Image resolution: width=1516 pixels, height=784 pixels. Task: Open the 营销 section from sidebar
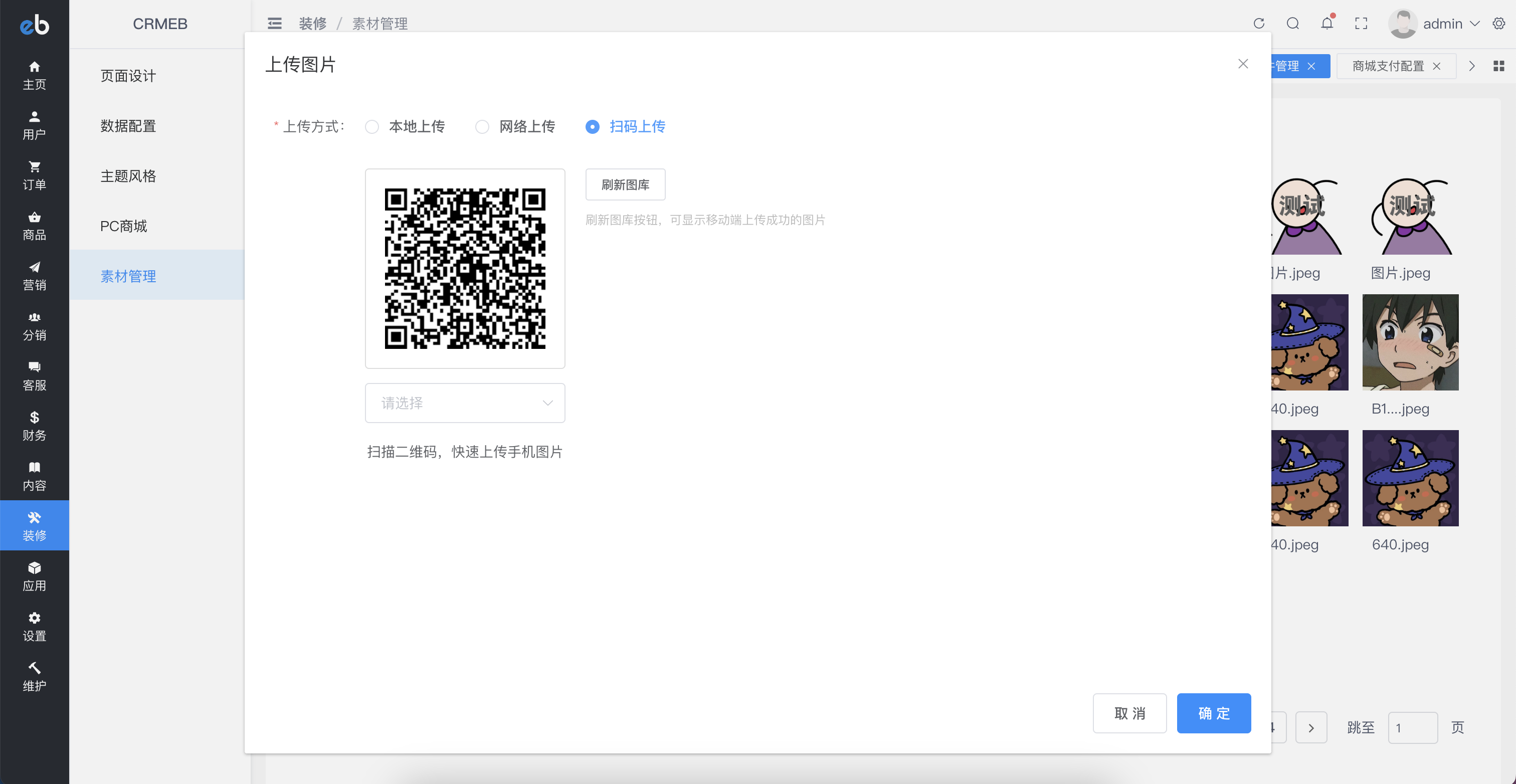(34, 274)
